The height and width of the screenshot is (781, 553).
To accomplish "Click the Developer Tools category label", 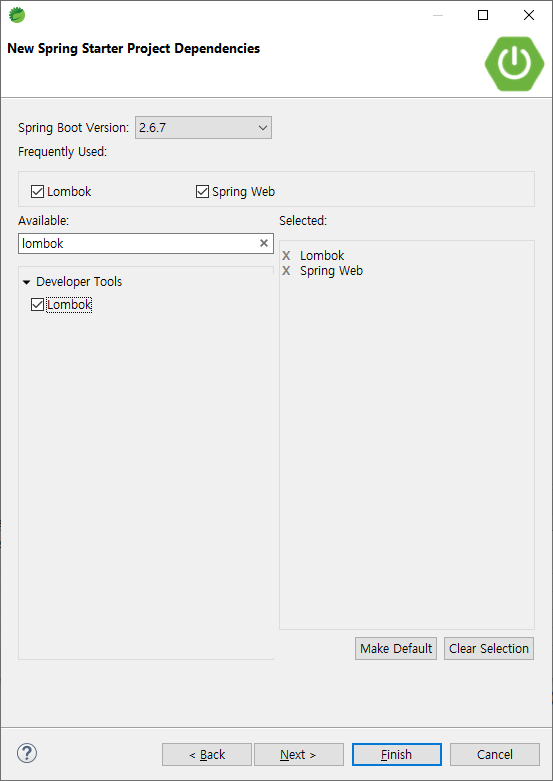I will pyautogui.click(x=79, y=281).
